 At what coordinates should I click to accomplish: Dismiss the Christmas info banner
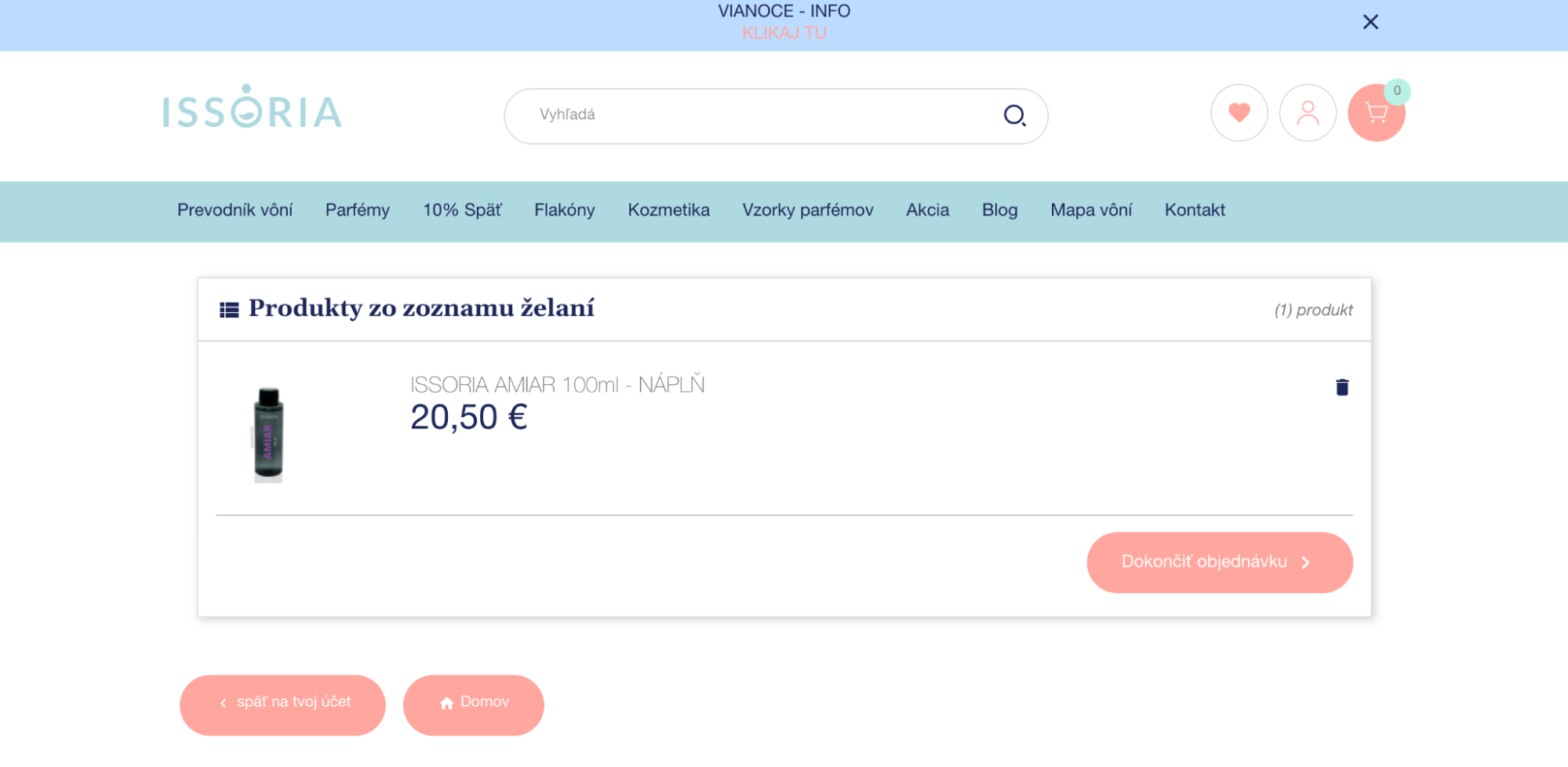[x=1370, y=22]
